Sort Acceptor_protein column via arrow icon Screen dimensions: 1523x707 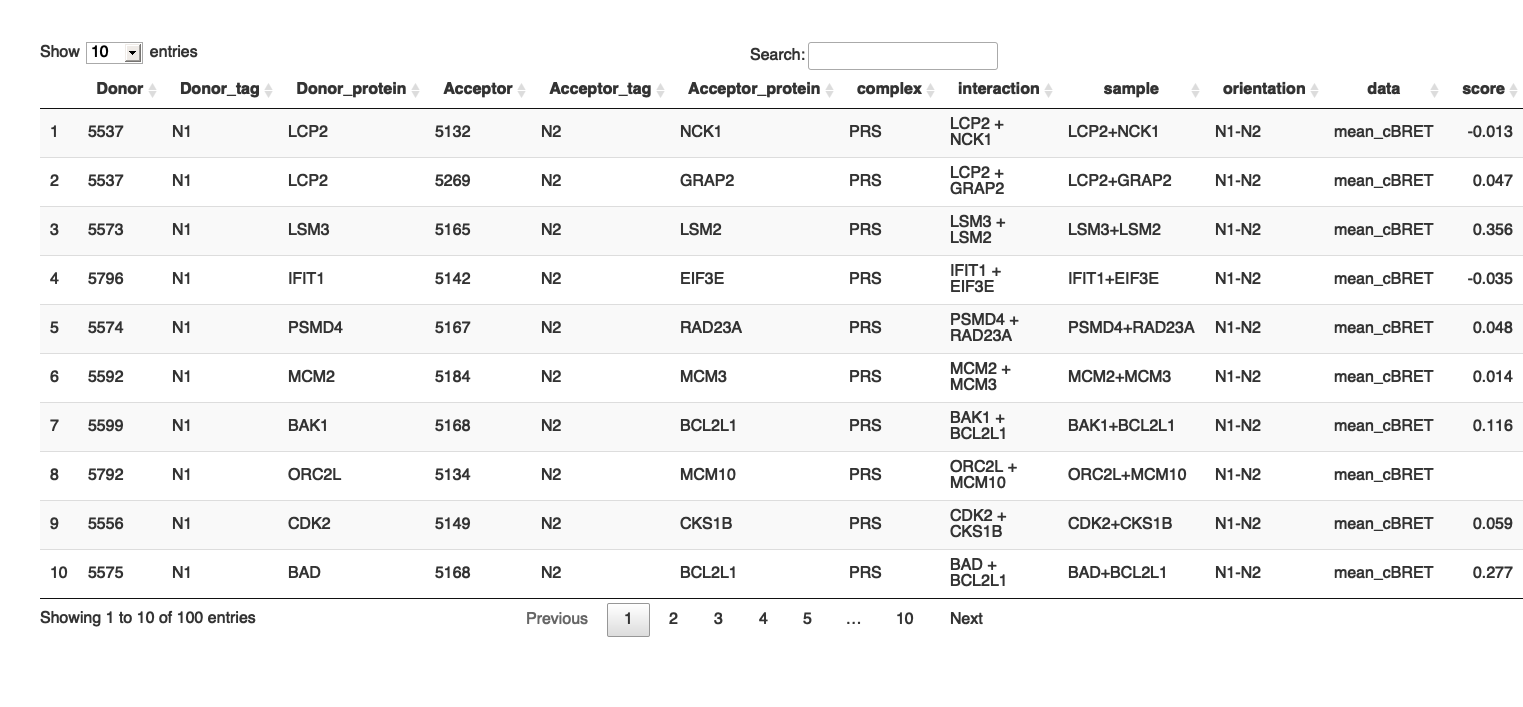click(830, 90)
